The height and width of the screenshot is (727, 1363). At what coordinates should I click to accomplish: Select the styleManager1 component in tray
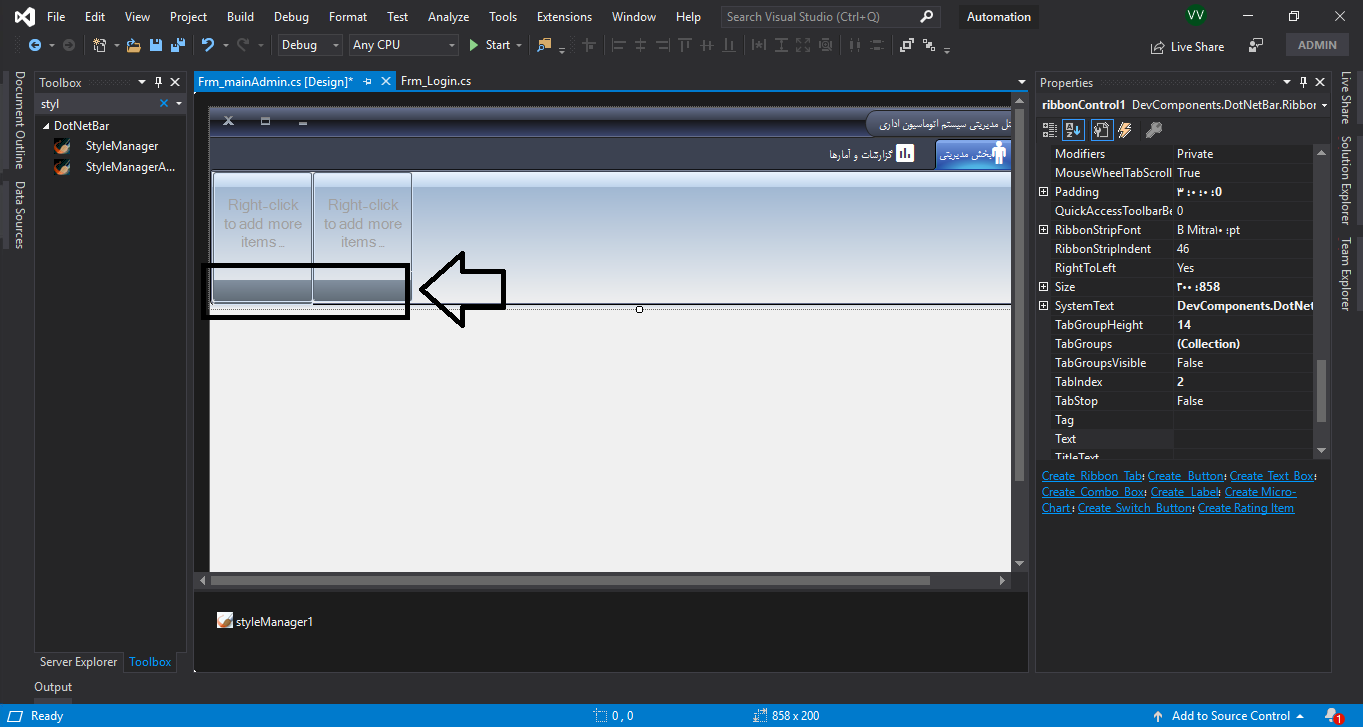[265, 622]
